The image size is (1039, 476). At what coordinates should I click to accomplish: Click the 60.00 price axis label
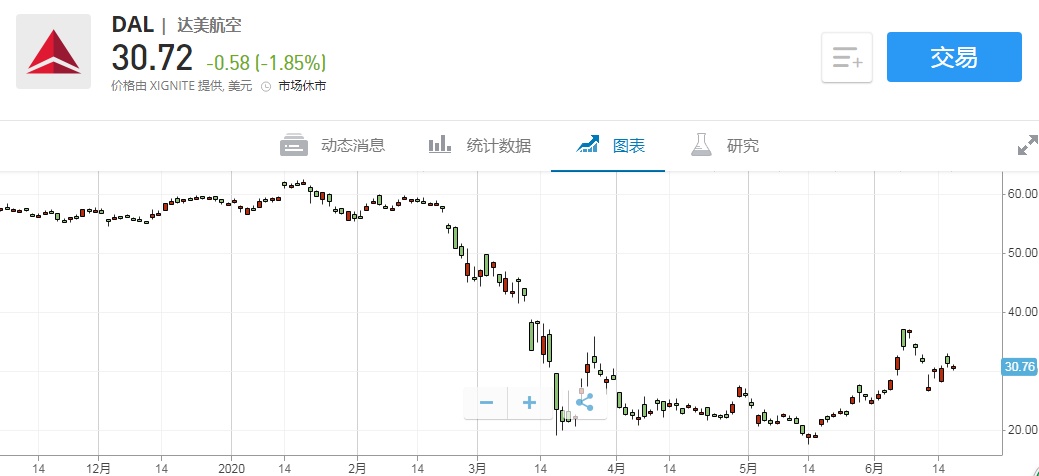tap(1020, 193)
